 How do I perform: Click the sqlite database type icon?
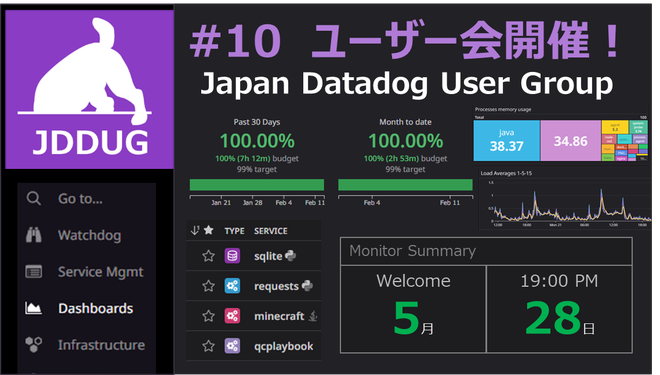(232, 256)
